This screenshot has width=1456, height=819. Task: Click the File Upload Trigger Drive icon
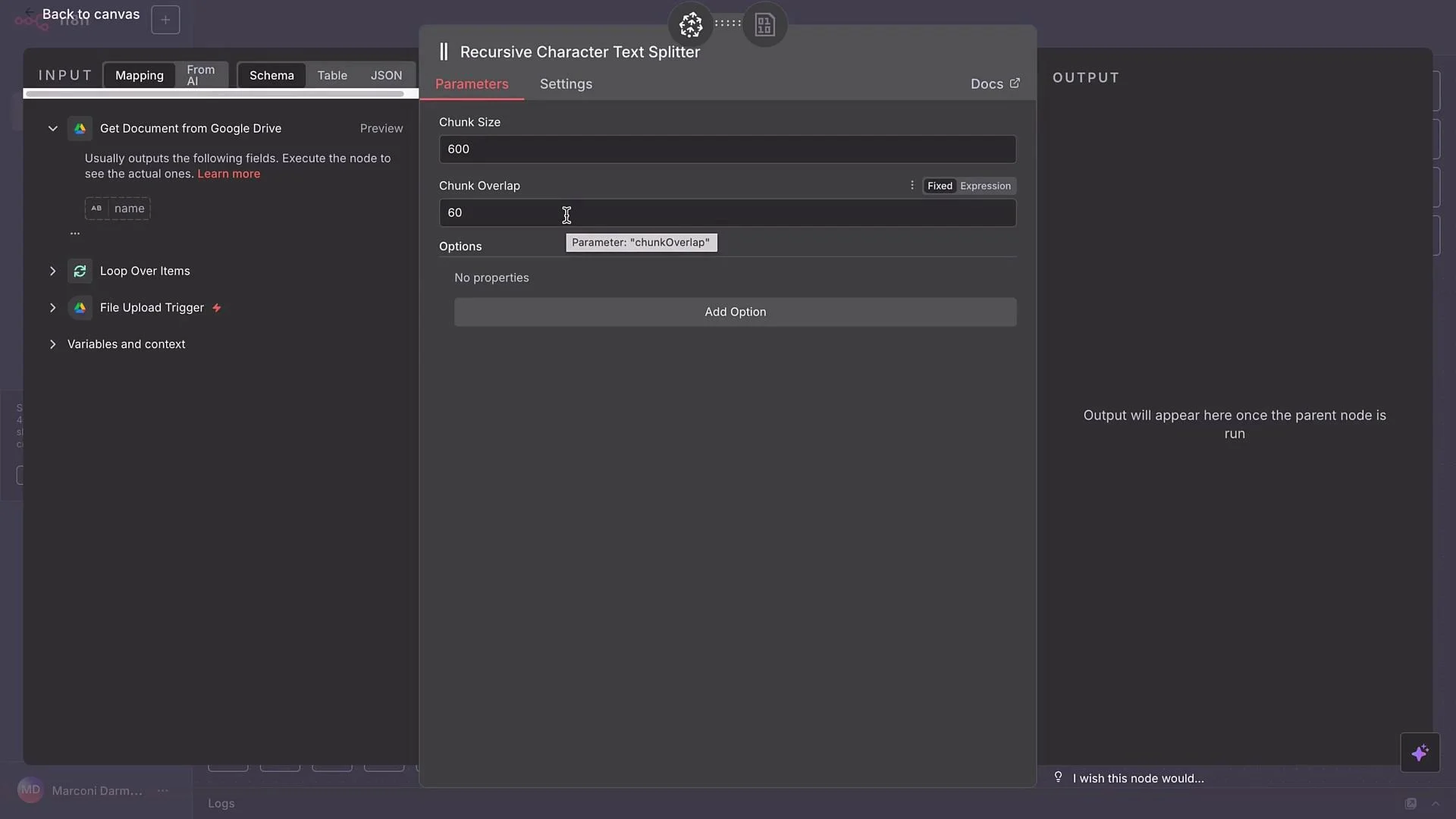pos(80,308)
